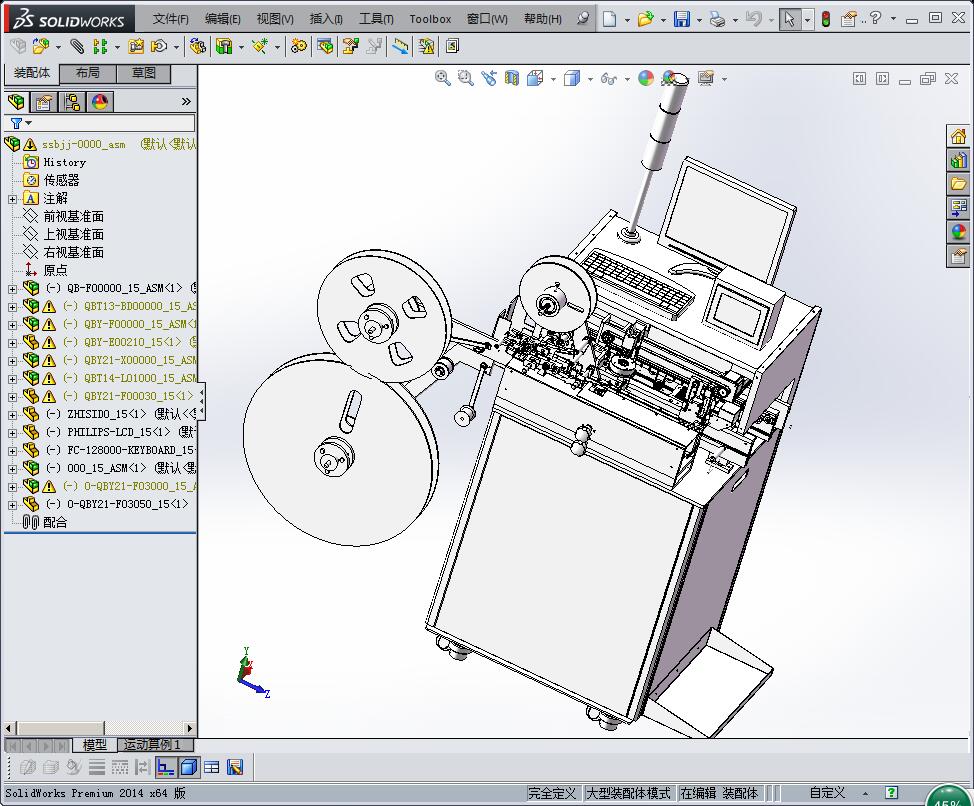Open the Section View tool
The width and height of the screenshot is (974, 806).
pyautogui.click(x=512, y=78)
